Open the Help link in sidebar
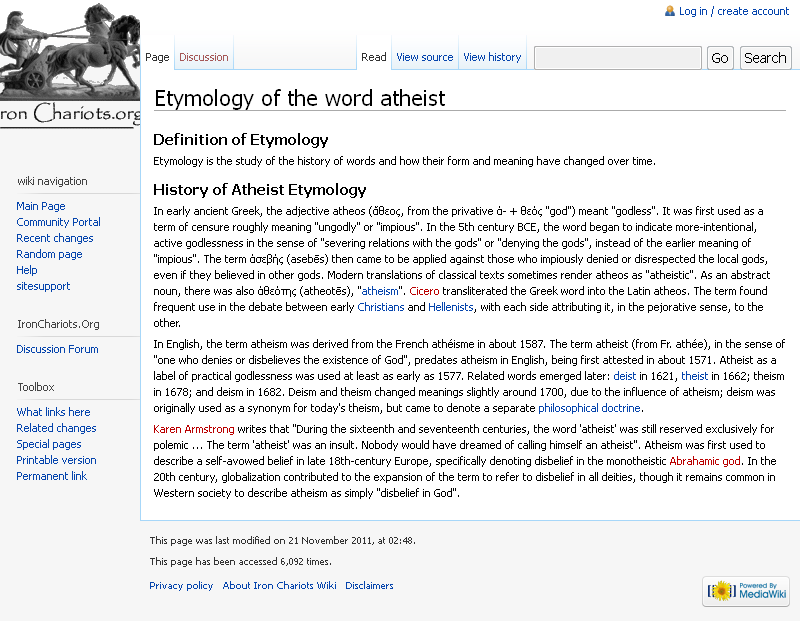This screenshot has width=800, height=621. (27, 270)
